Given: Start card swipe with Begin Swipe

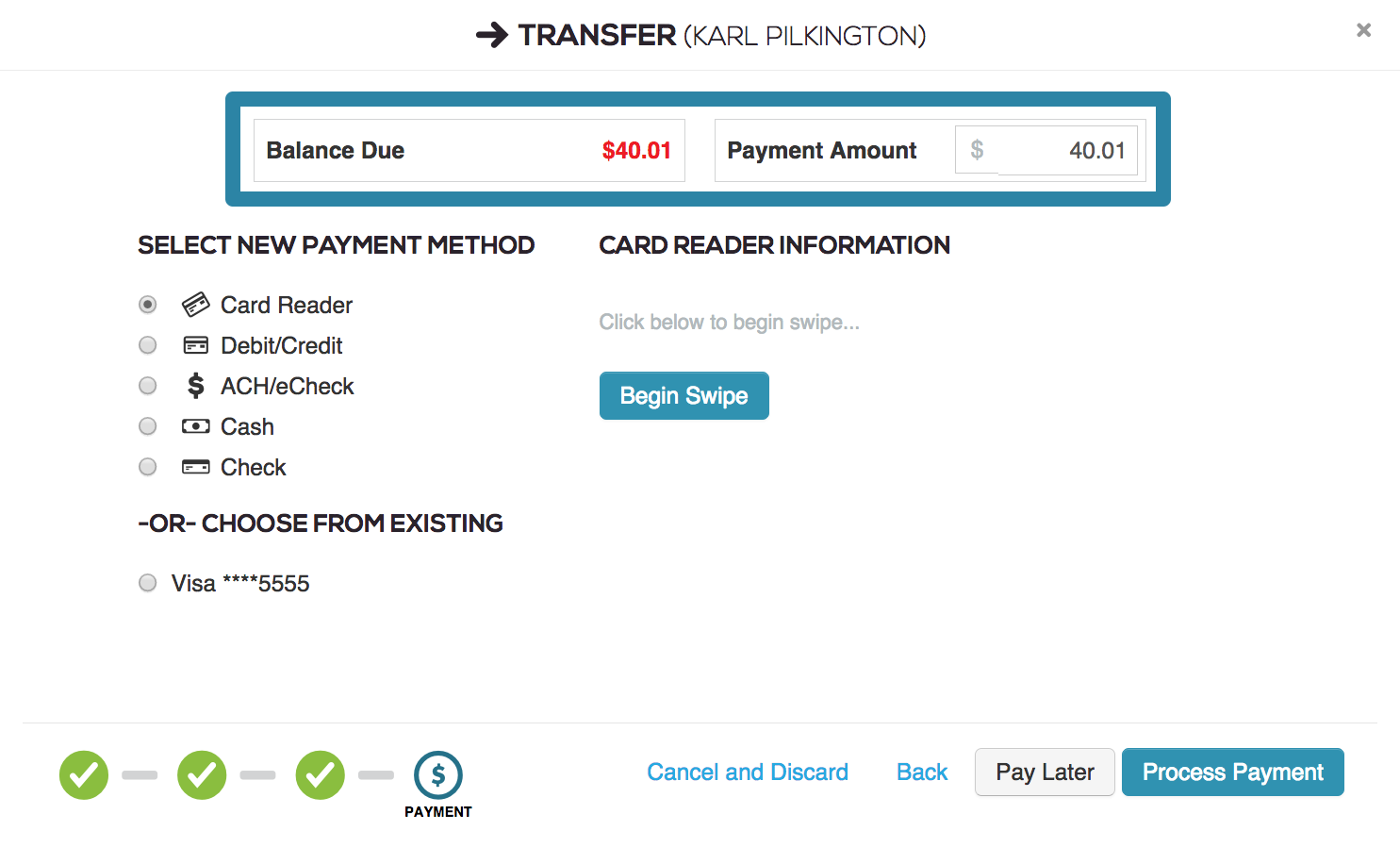Looking at the screenshot, I should (684, 395).
